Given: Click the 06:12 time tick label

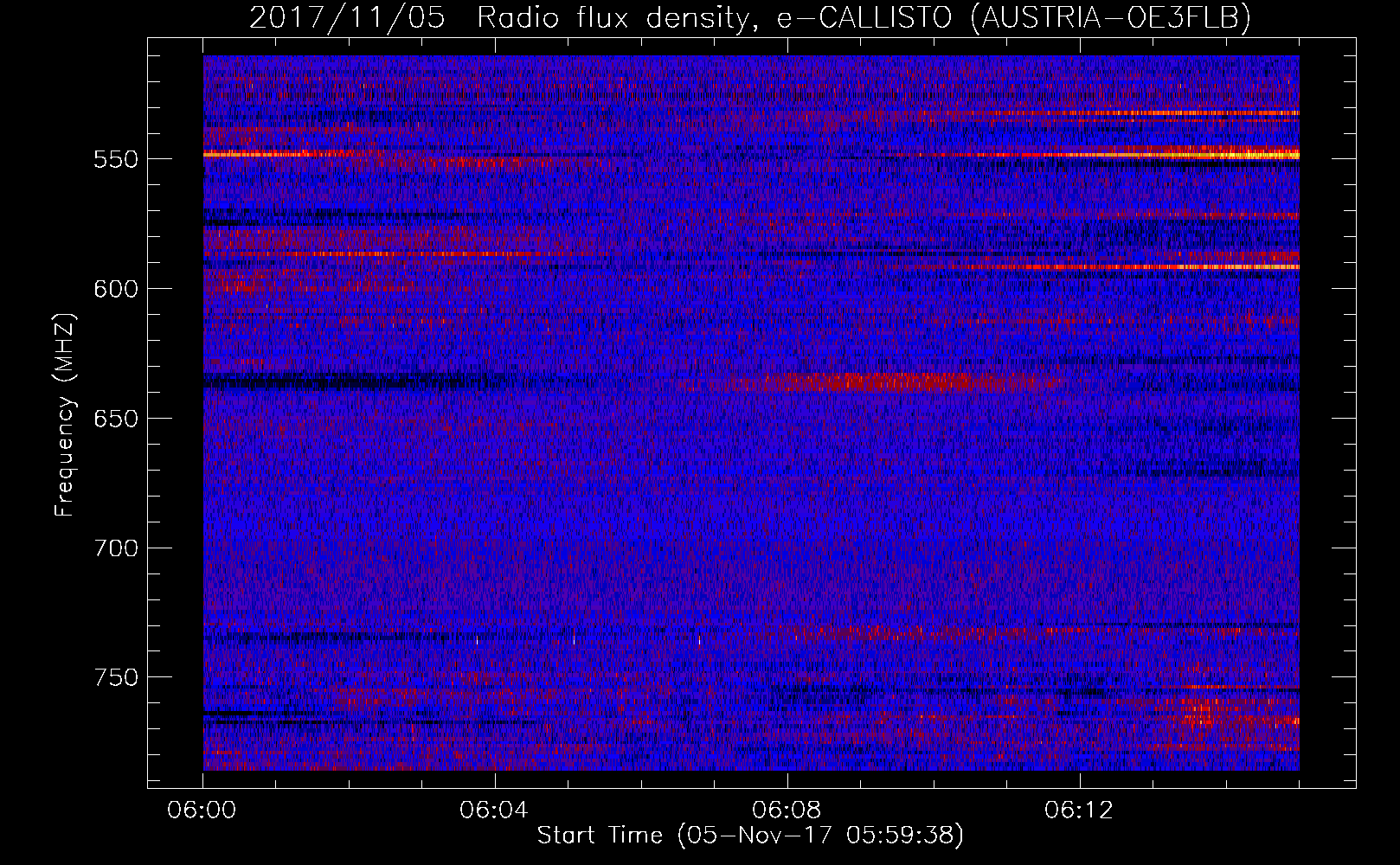Looking at the screenshot, I should [1078, 811].
